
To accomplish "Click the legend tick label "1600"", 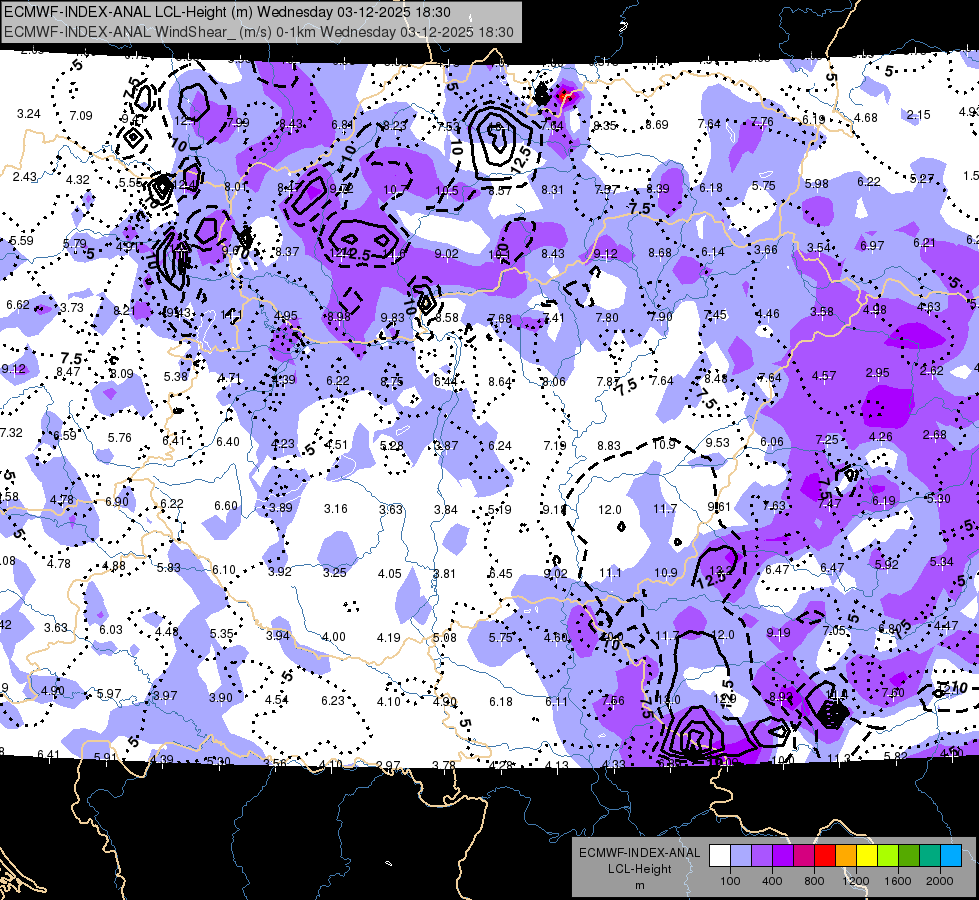I will click(897, 881).
